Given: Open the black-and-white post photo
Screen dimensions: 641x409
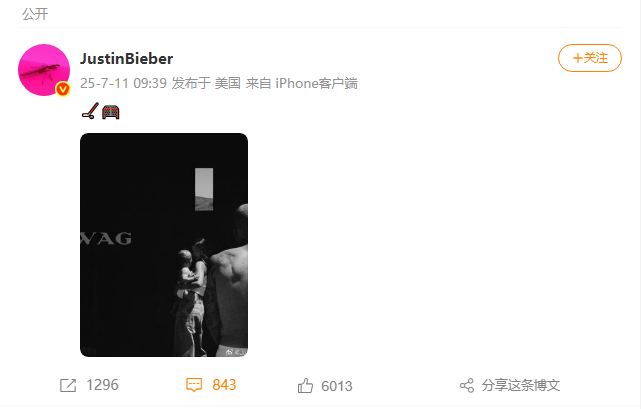Looking at the screenshot, I should (164, 245).
